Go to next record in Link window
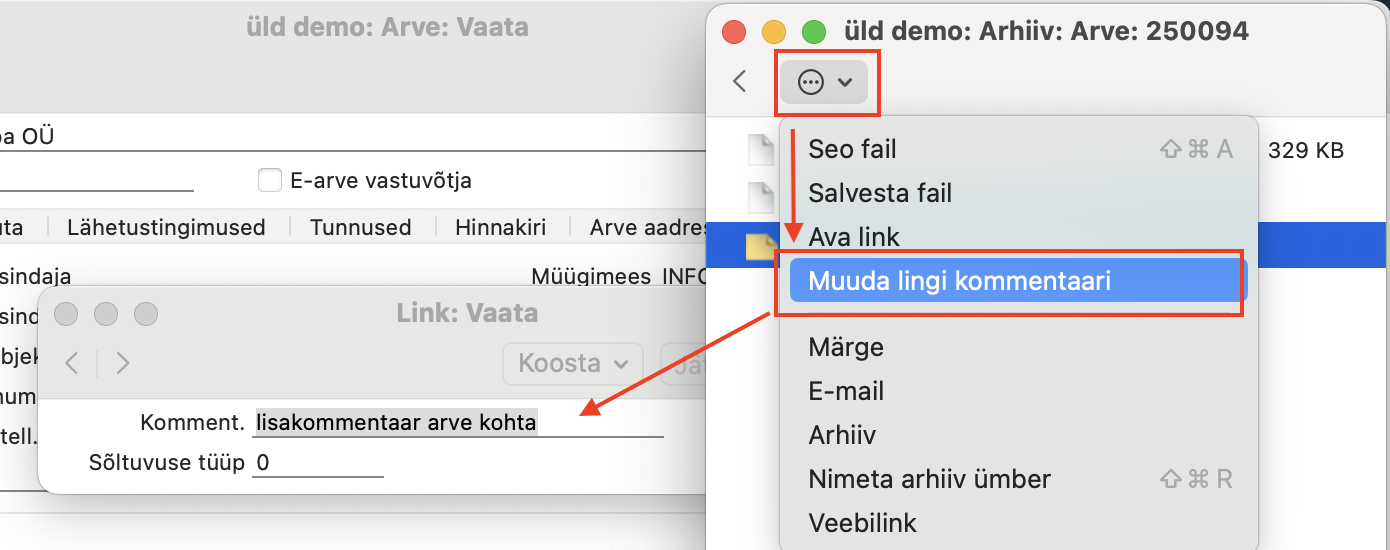Image resolution: width=1390 pixels, height=550 pixels. tap(122, 363)
